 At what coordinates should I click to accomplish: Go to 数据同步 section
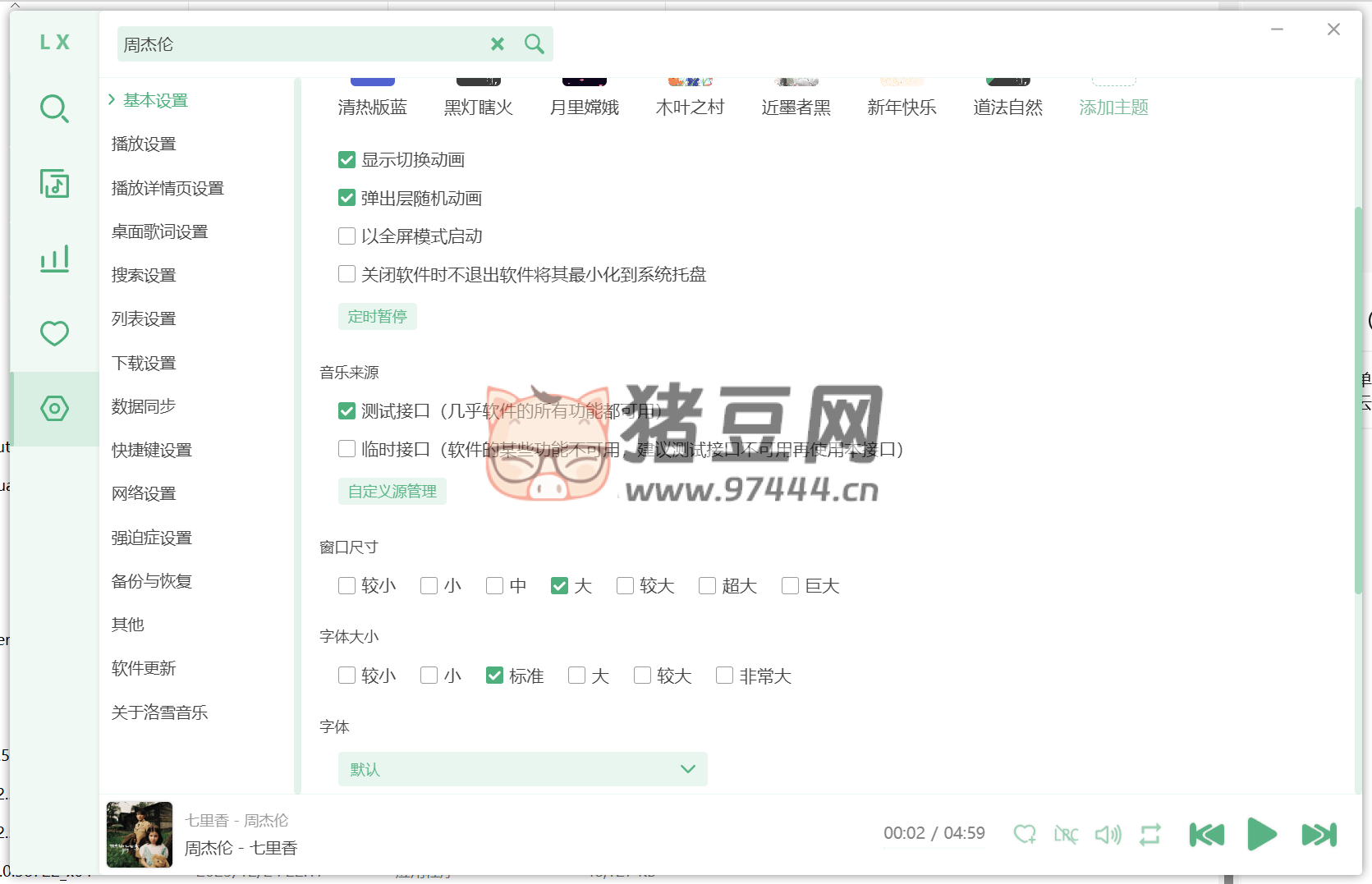point(144,406)
